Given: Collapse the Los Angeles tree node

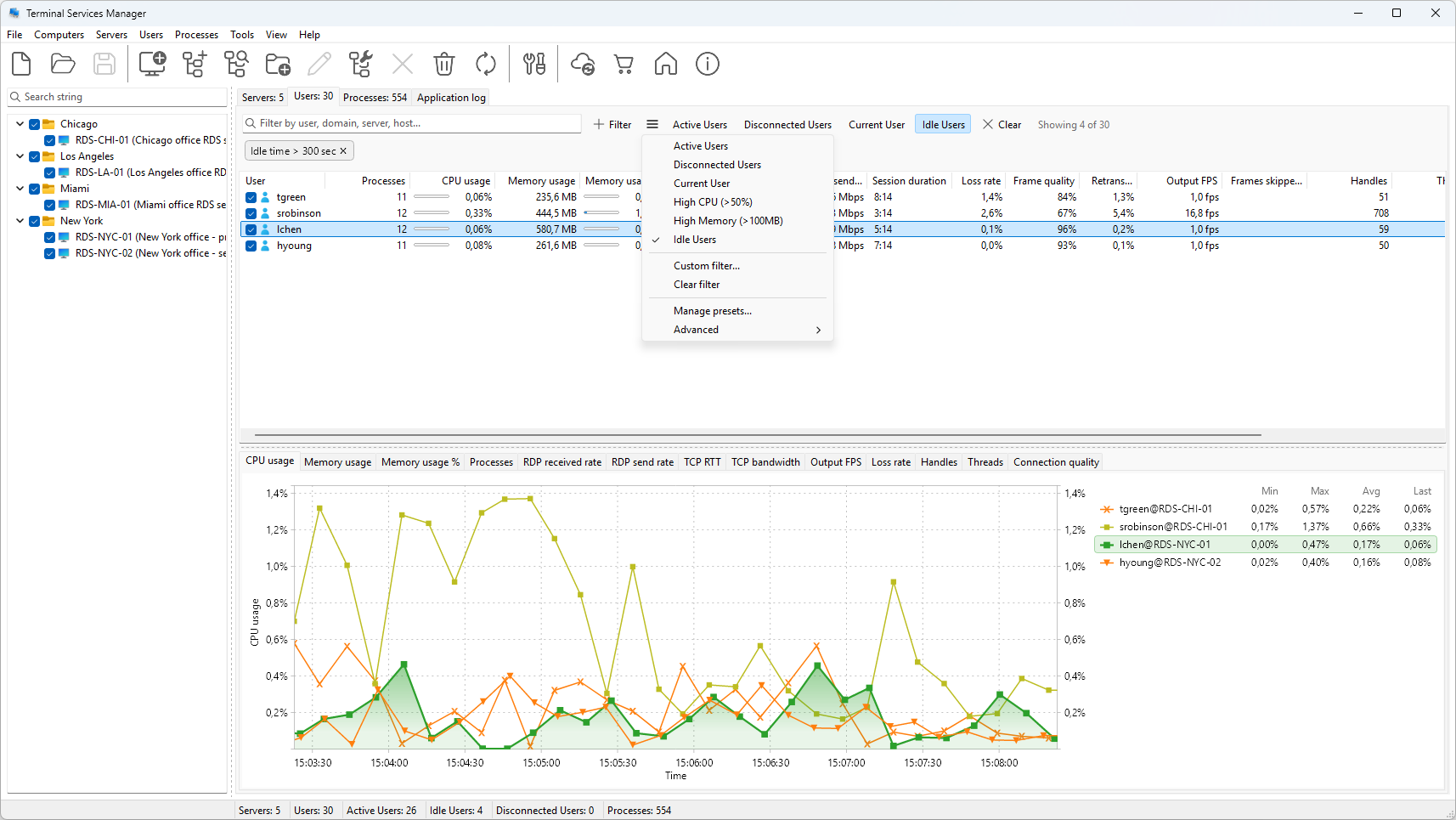Looking at the screenshot, I should 20,156.
